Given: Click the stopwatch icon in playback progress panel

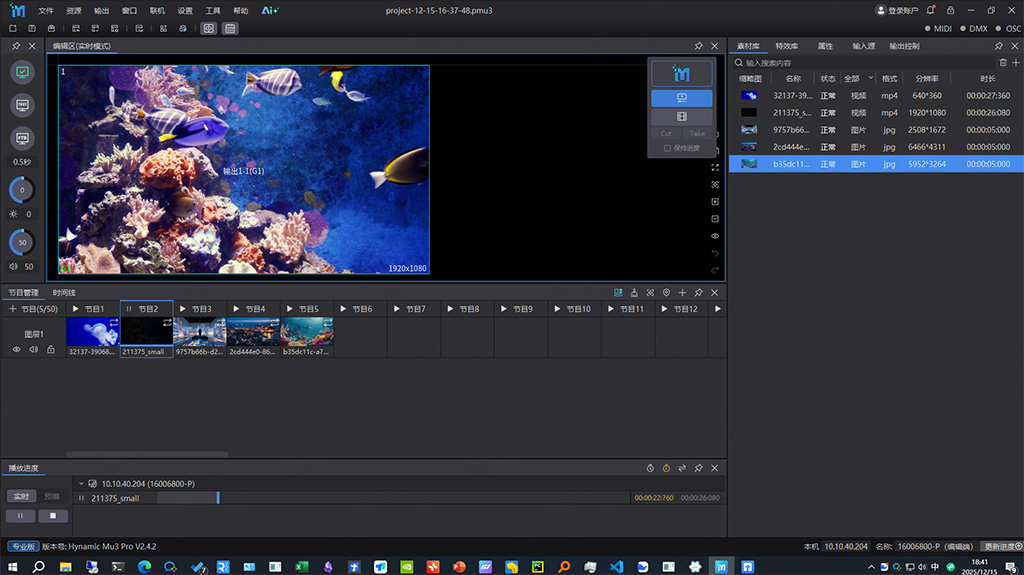Looking at the screenshot, I should 649,468.
